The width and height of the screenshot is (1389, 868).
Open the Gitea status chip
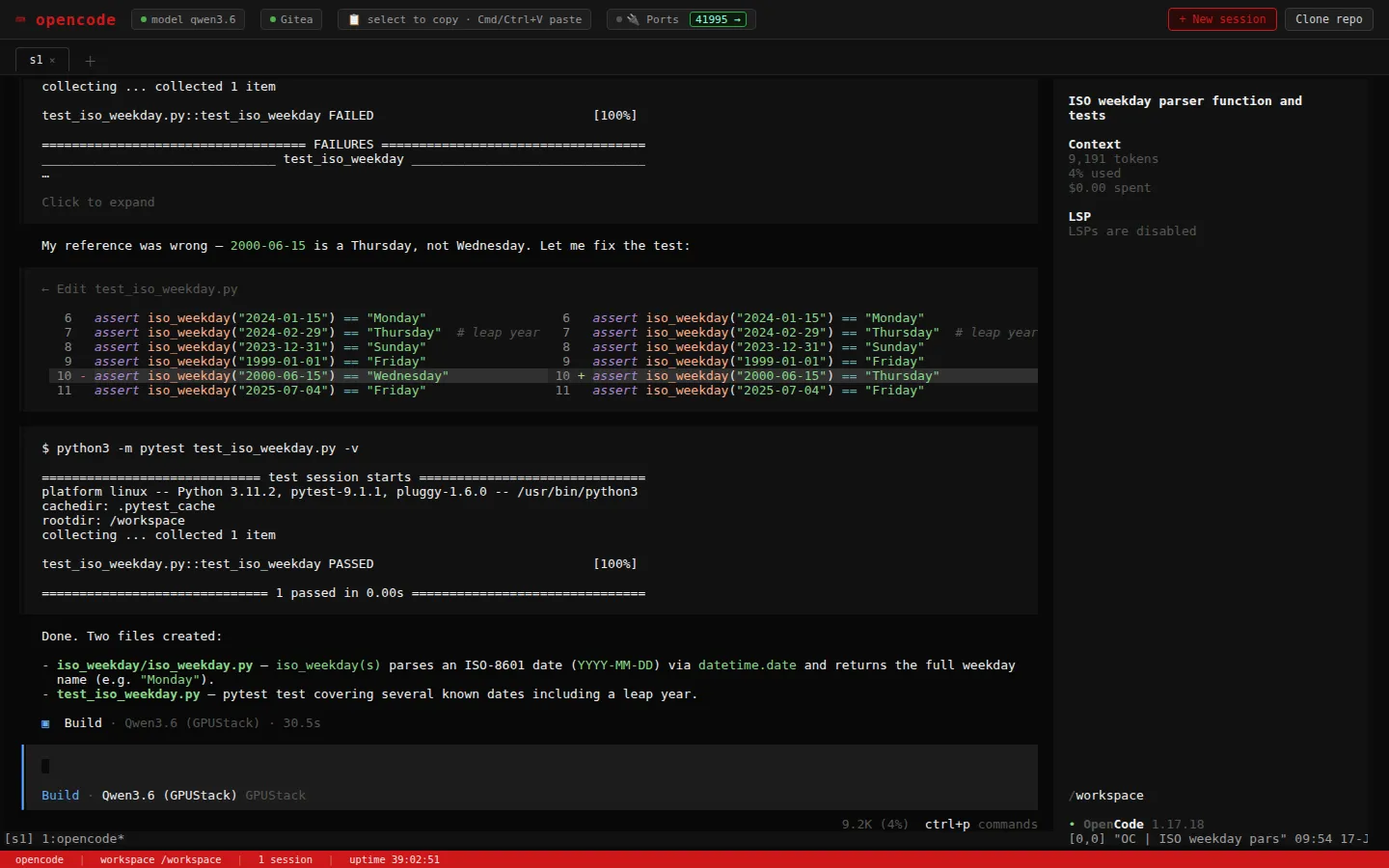click(x=291, y=19)
